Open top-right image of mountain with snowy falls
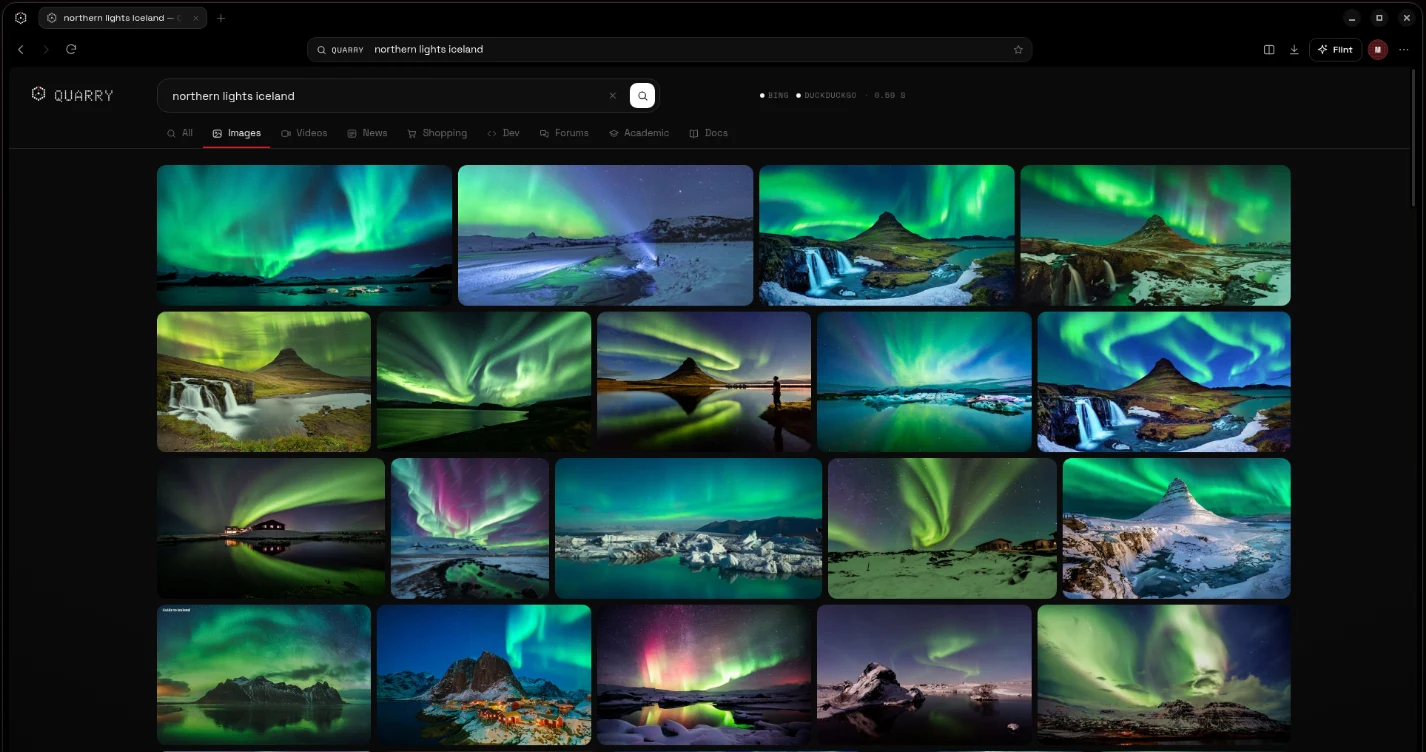The height and width of the screenshot is (752, 1426). tap(1155, 235)
